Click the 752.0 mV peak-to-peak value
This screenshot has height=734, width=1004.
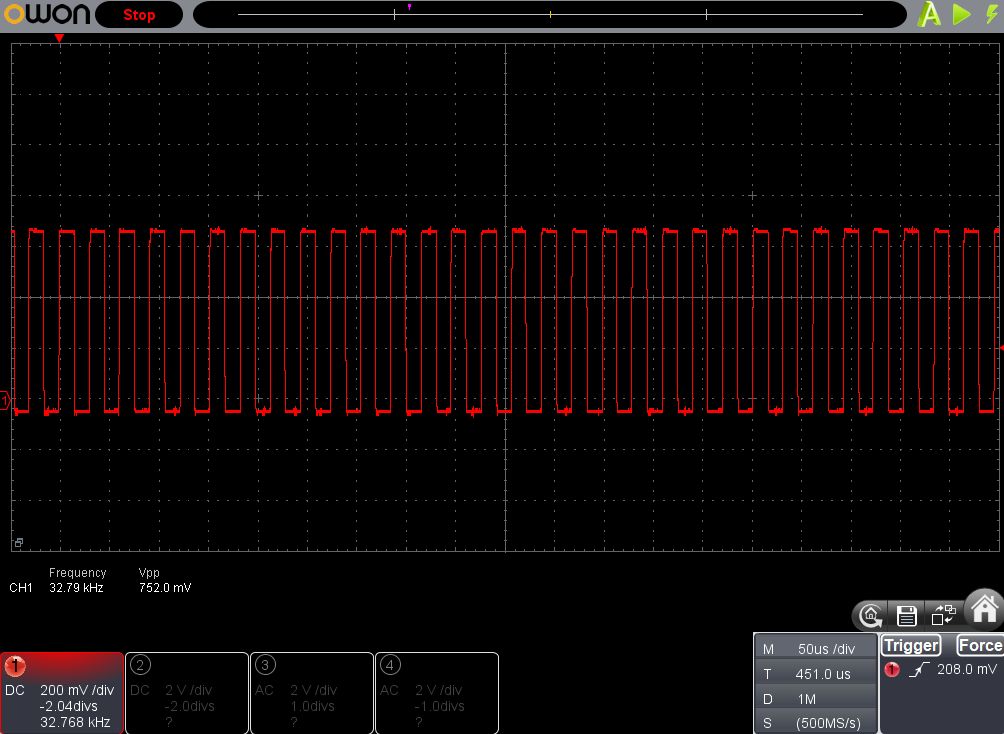(165, 587)
